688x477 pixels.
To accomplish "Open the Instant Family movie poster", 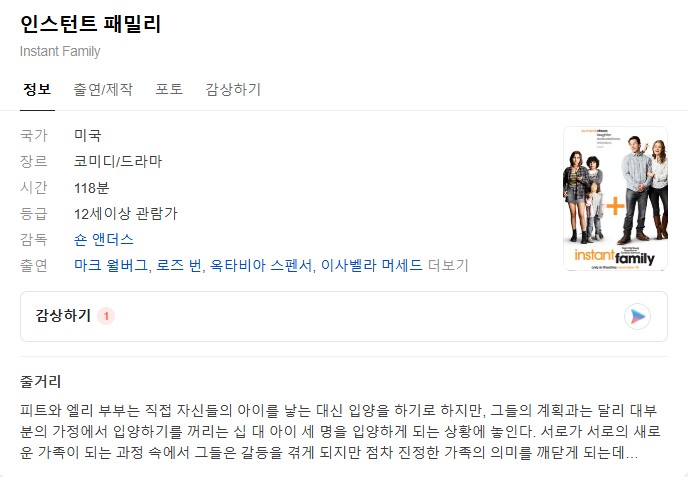I will click(615, 198).
